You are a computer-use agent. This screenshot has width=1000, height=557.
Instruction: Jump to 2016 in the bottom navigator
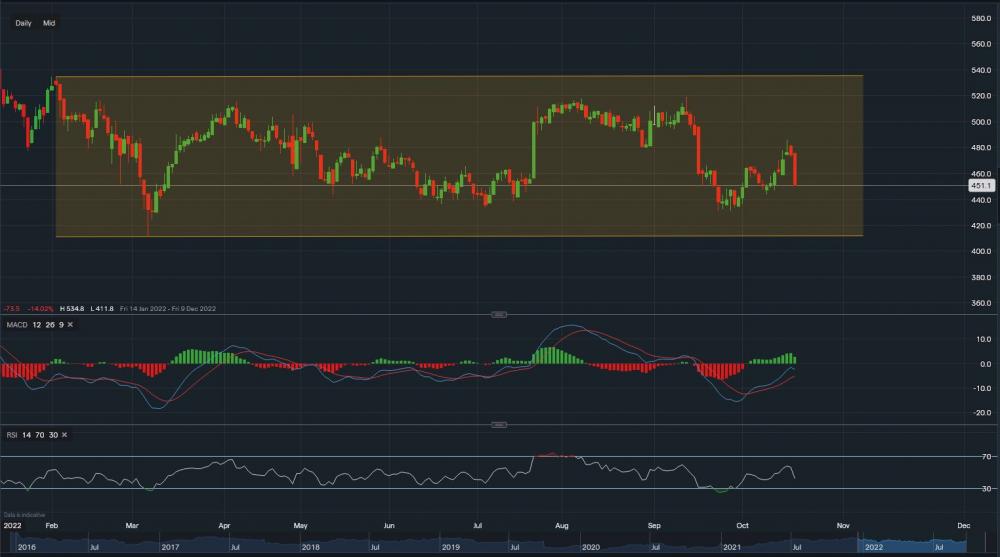click(x=27, y=547)
